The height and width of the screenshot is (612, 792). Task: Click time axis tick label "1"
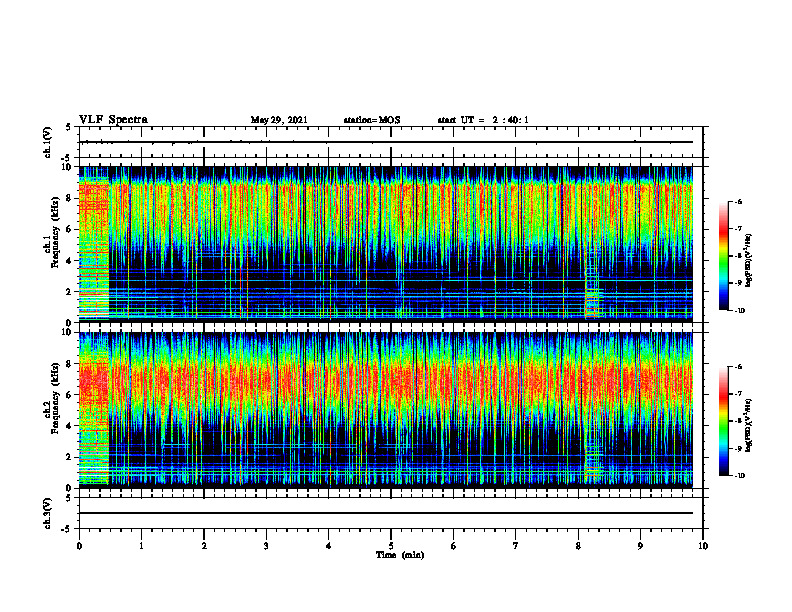(141, 545)
